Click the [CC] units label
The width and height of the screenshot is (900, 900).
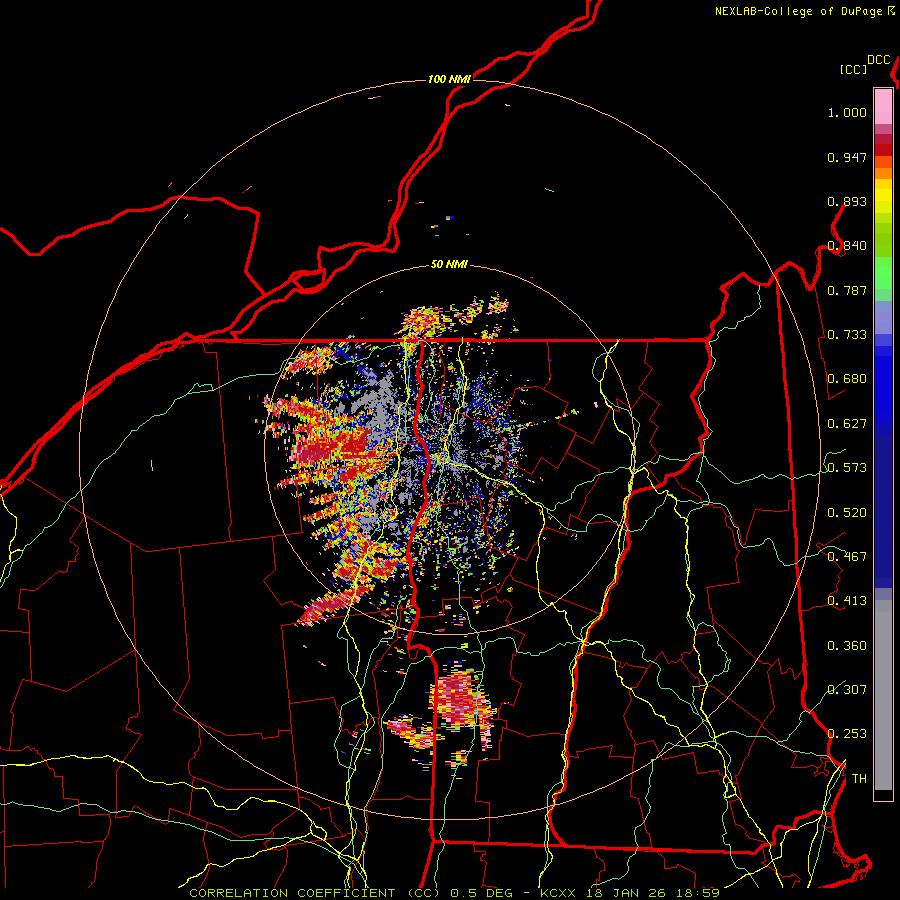853,69
